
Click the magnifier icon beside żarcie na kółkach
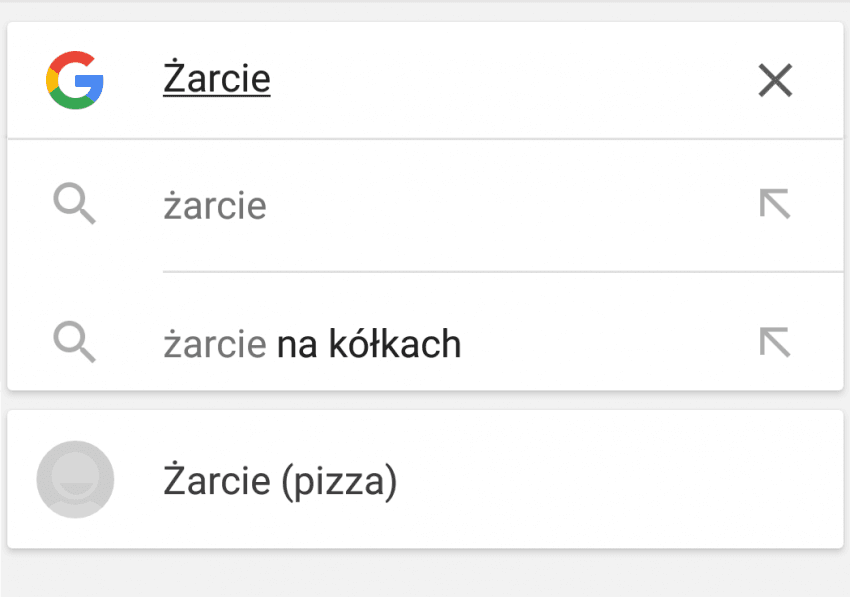74,342
